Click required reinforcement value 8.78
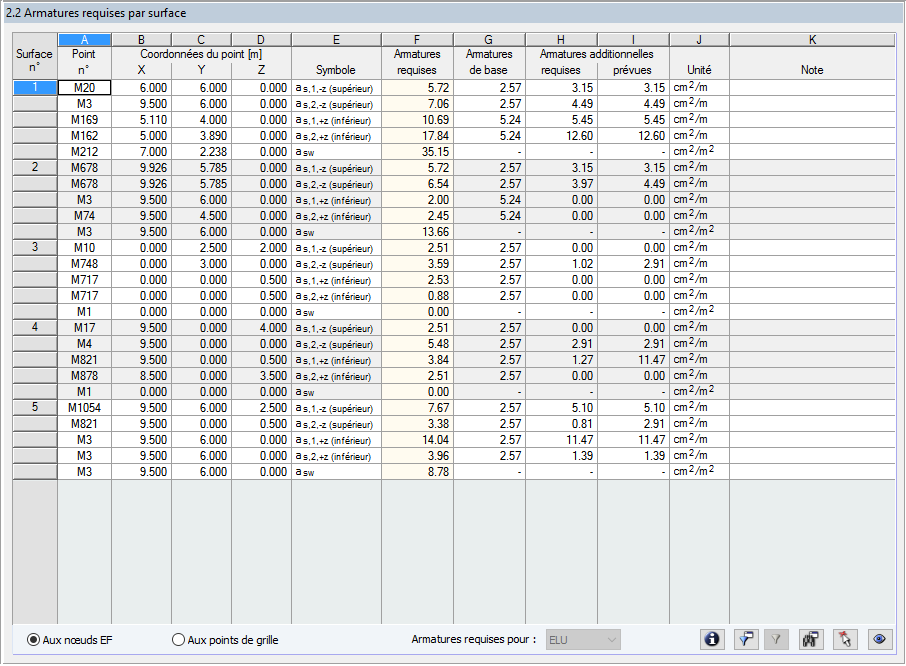Screen dimensions: 906x666 [417, 472]
